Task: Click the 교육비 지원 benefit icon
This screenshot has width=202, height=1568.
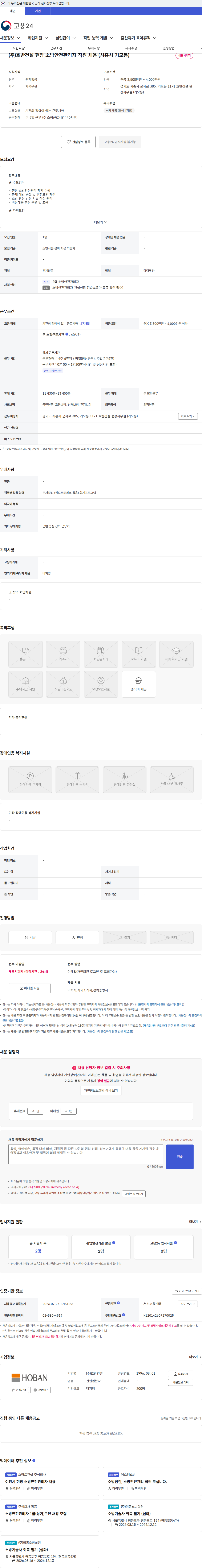Action: (x=138, y=654)
